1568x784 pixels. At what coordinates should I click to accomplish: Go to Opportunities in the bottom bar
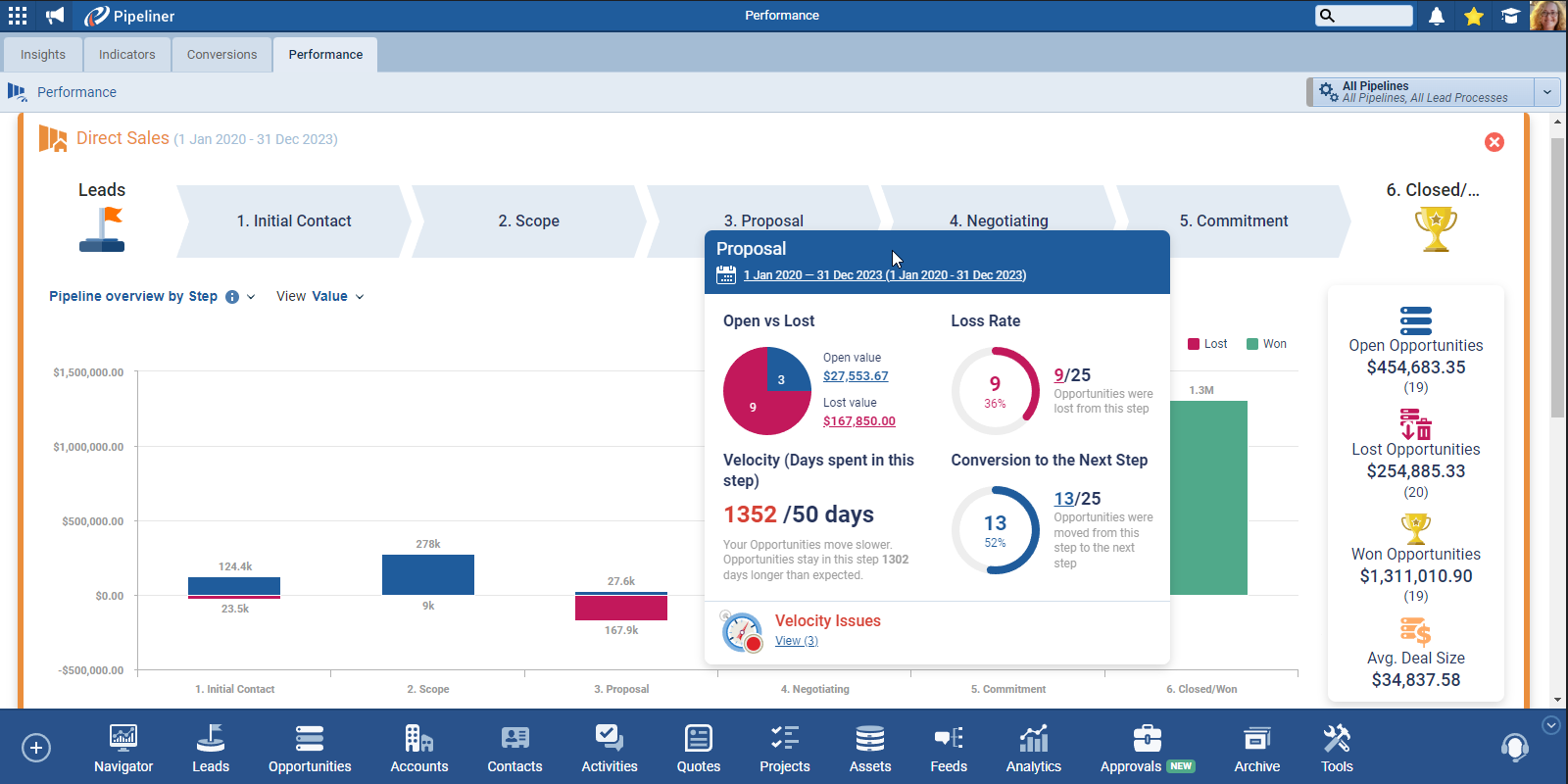[x=310, y=749]
